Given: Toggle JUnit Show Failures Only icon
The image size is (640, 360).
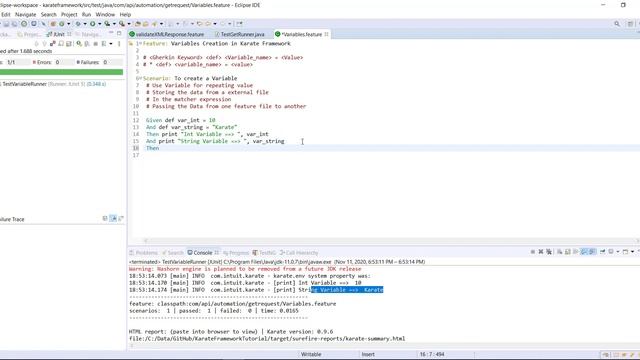Looking at the screenshot, I should [x=52, y=44].
